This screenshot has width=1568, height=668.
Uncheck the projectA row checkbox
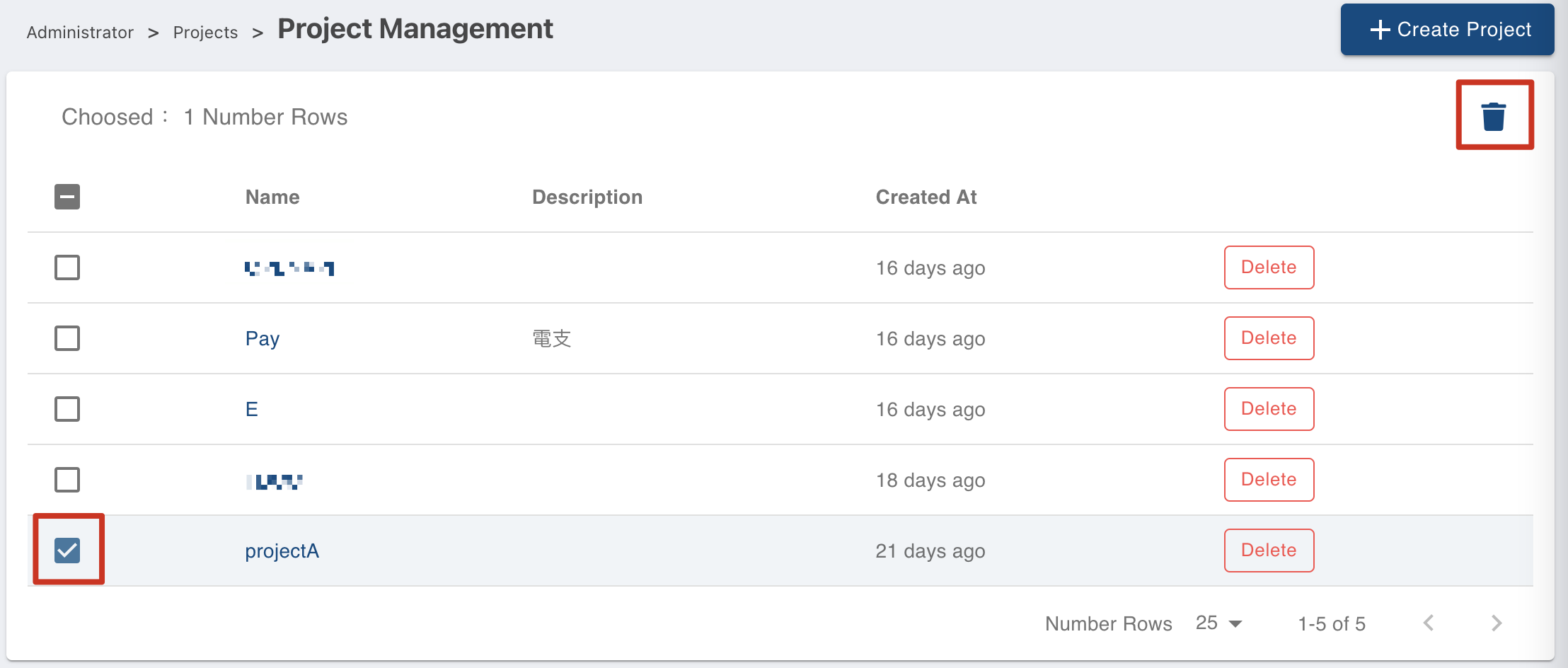[67, 551]
